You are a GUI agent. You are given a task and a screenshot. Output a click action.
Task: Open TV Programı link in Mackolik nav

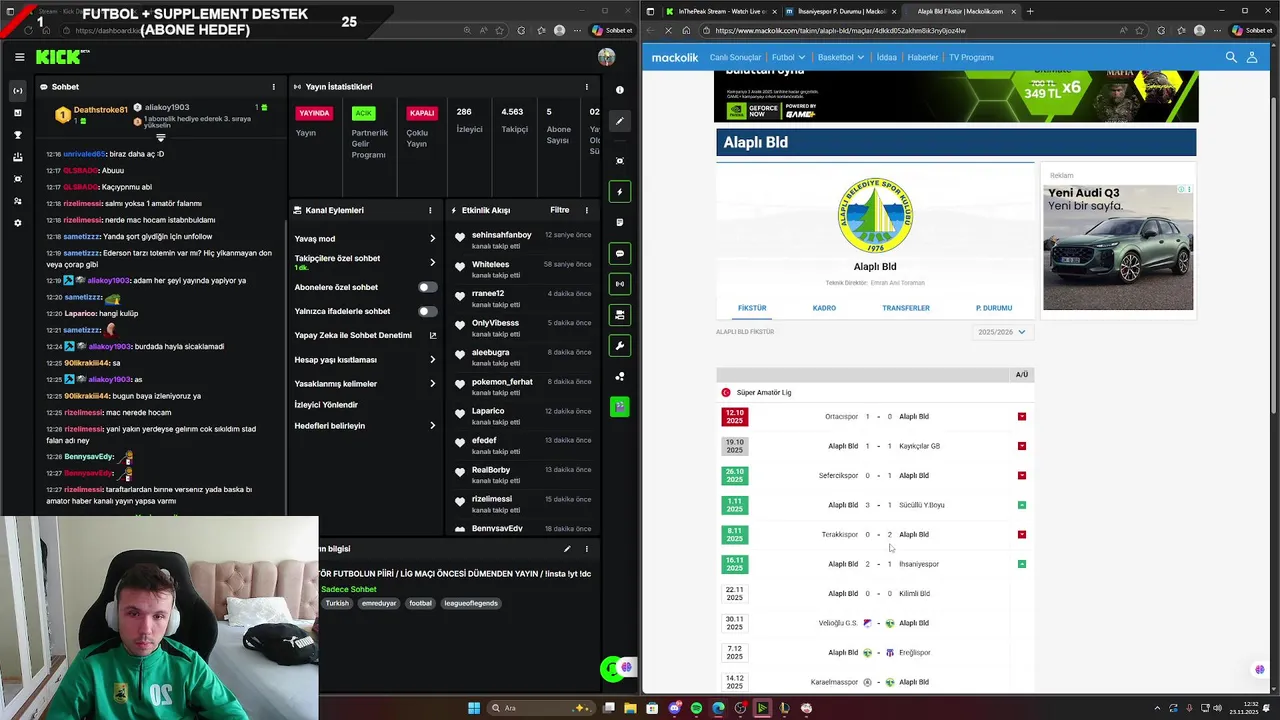971,58
